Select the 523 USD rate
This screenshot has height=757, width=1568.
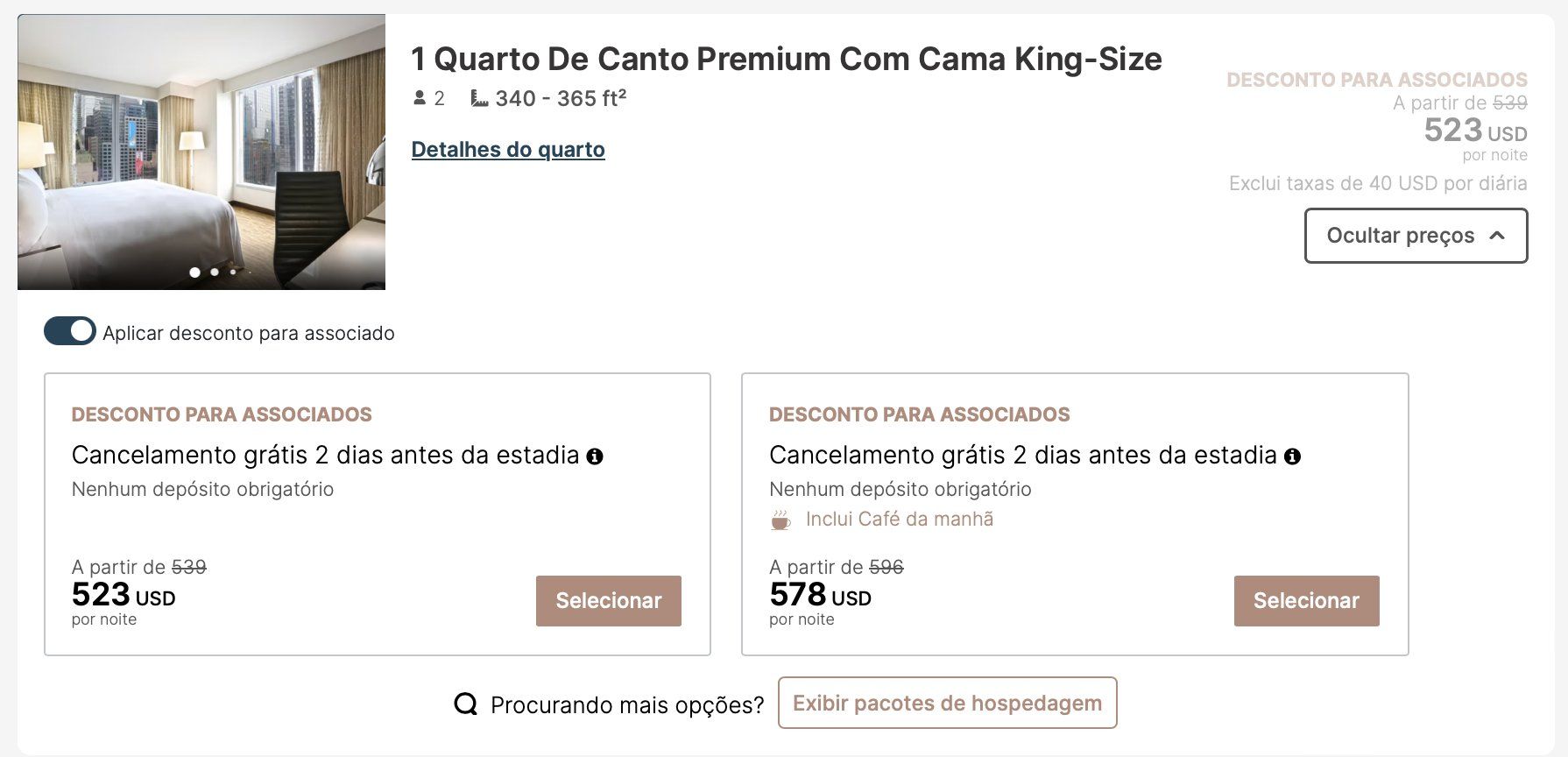click(609, 601)
